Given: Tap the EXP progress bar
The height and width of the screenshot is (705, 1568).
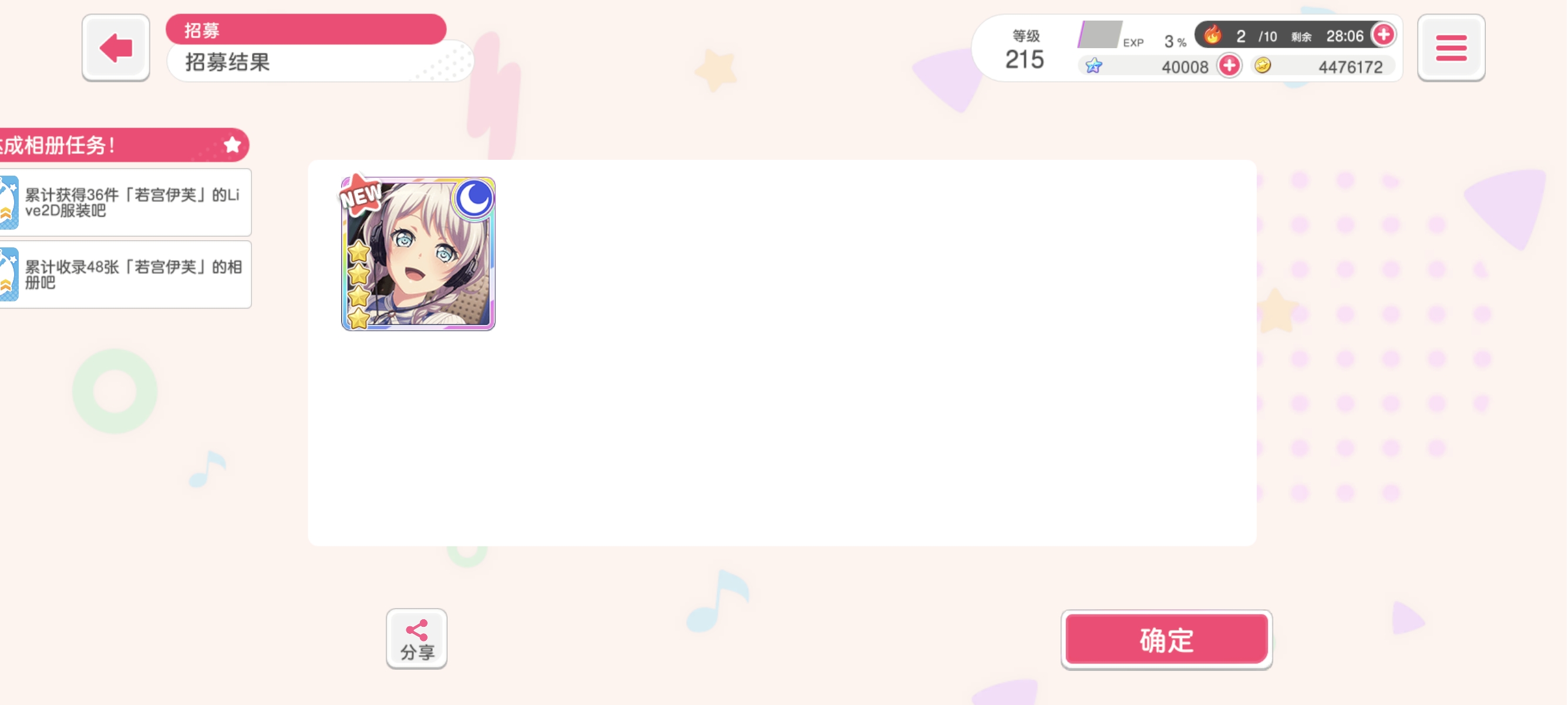Looking at the screenshot, I should (1099, 35).
